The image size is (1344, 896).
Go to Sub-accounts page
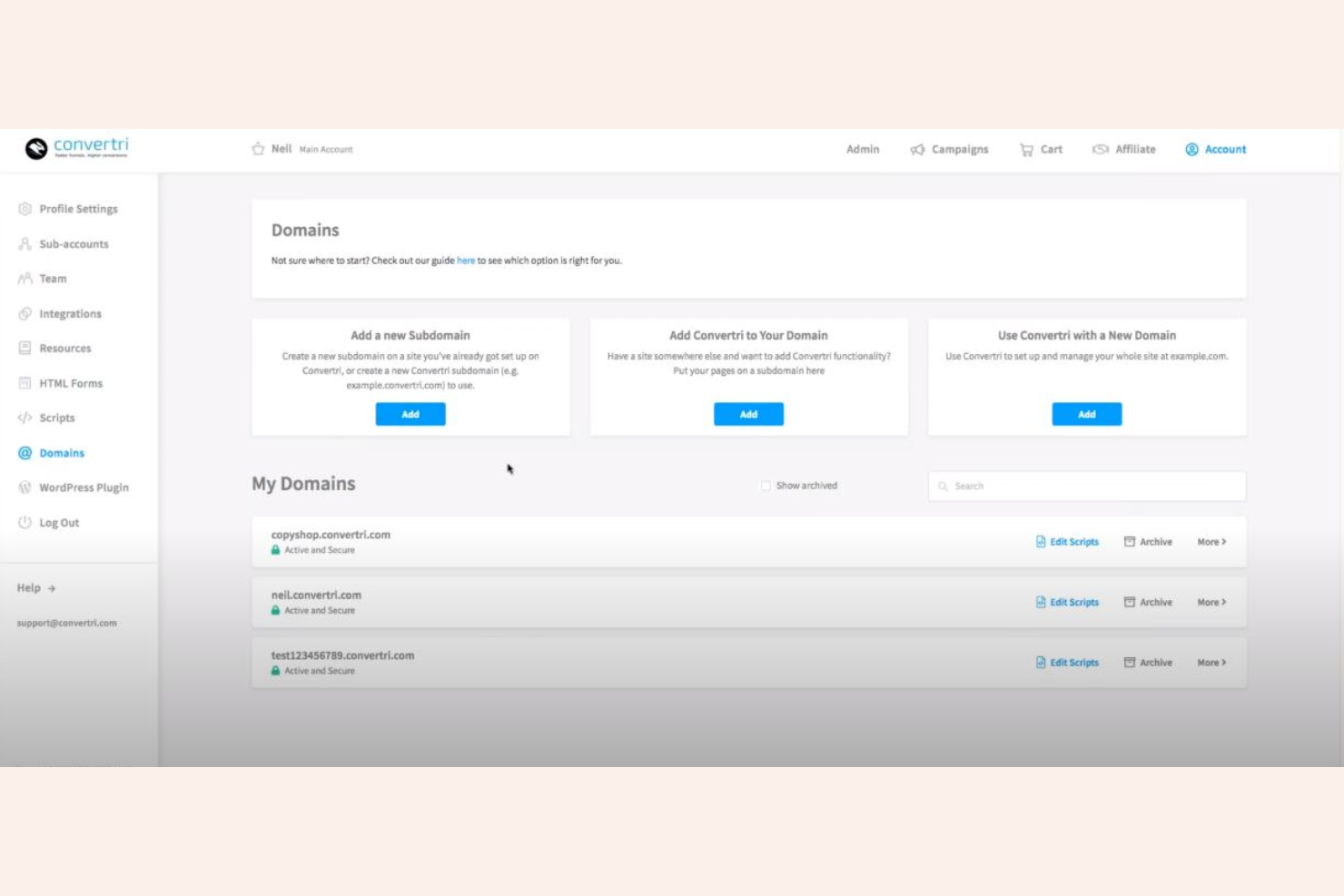74,244
